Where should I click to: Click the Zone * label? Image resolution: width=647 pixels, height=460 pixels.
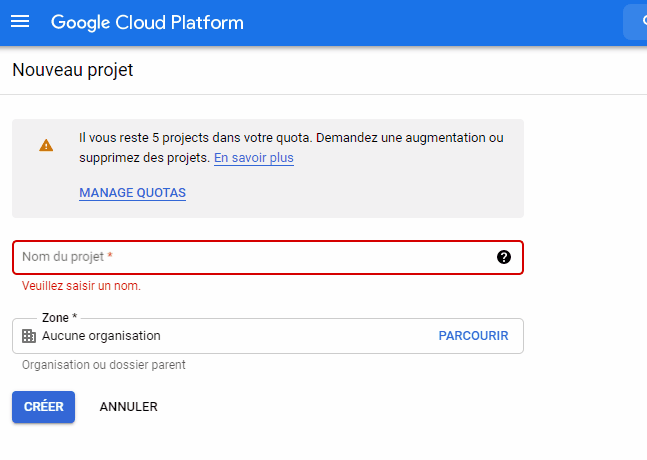click(x=59, y=318)
